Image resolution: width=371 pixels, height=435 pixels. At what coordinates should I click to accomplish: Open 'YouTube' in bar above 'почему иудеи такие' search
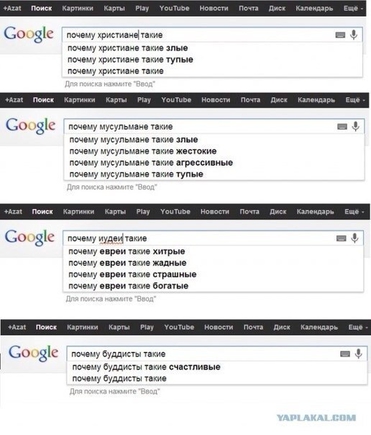click(x=175, y=212)
